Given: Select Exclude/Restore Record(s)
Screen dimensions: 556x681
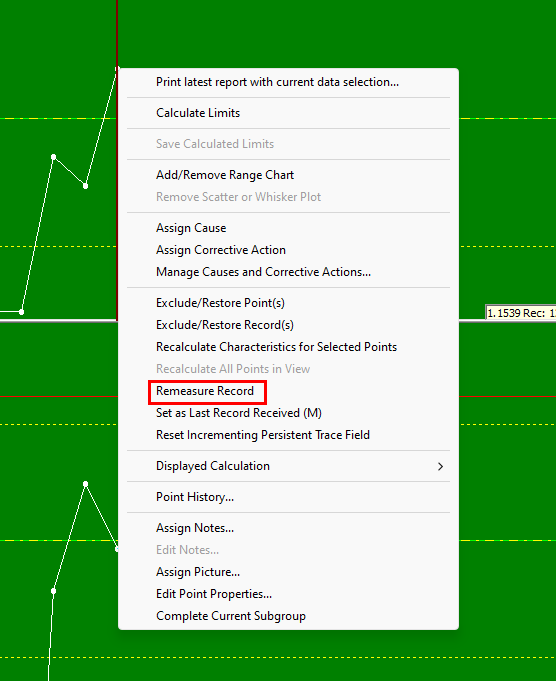Looking at the screenshot, I should (x=288, y=325).
